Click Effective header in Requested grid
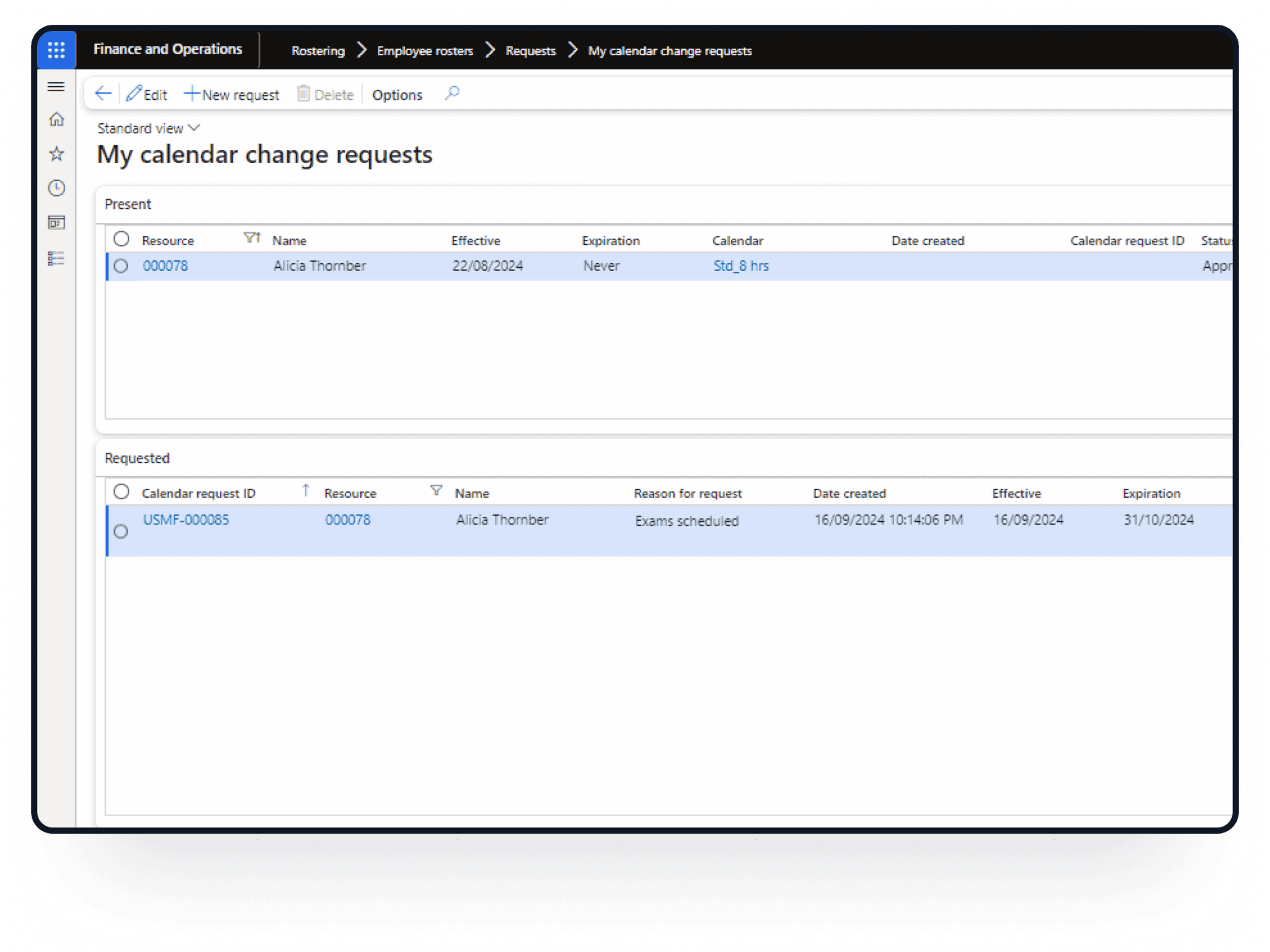Screen dimensions: 1270x952 click(x=1016, y=493)
